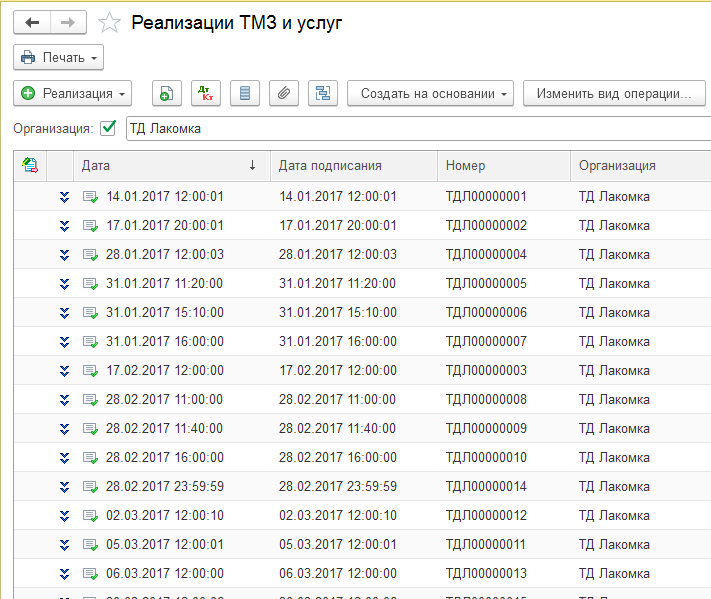Open the Создать на основании dropdown
711x599 pixels.
430,94
